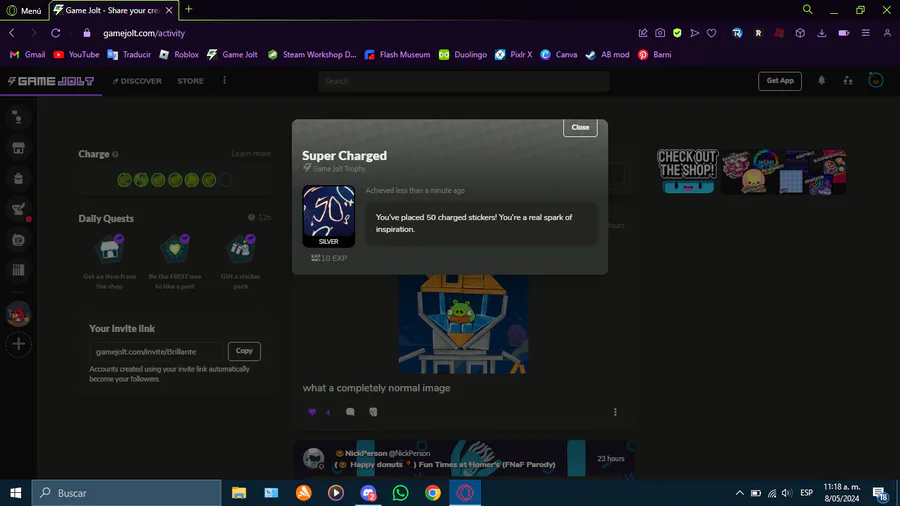
Task: Open Get an item from the shop quest
Action: coord(109,262)
